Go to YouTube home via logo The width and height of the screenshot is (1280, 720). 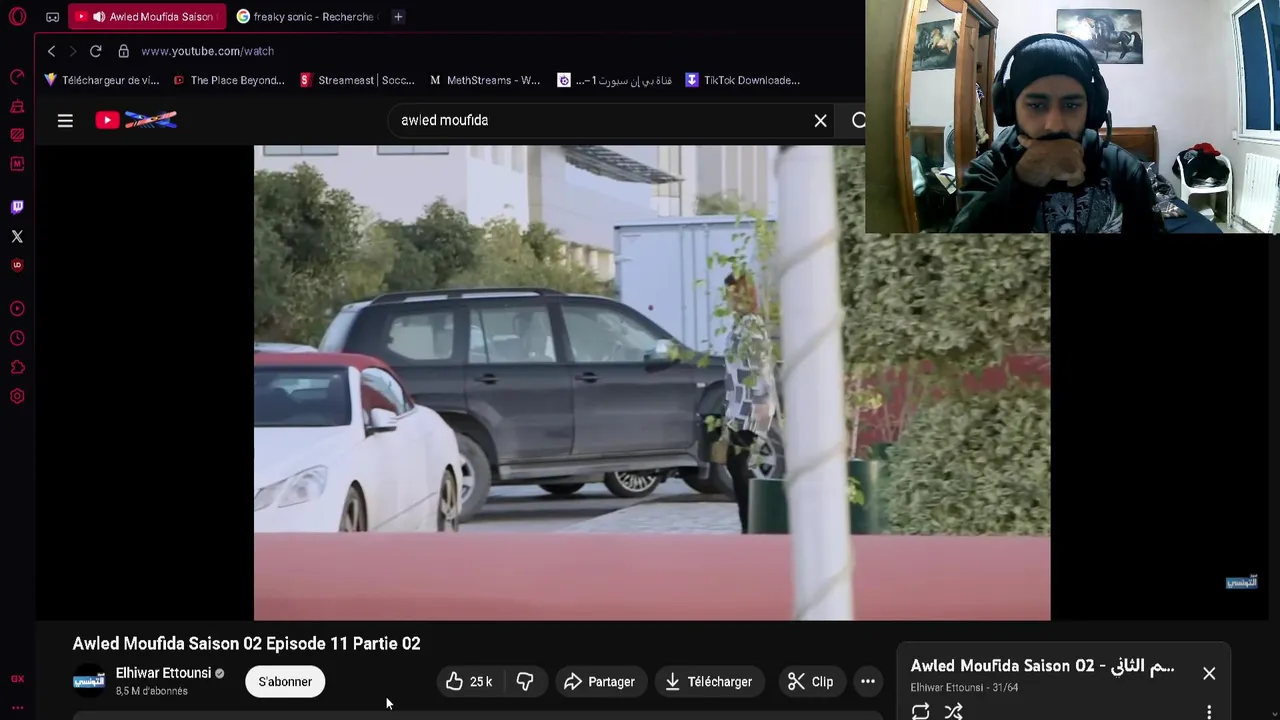[136, 120]
